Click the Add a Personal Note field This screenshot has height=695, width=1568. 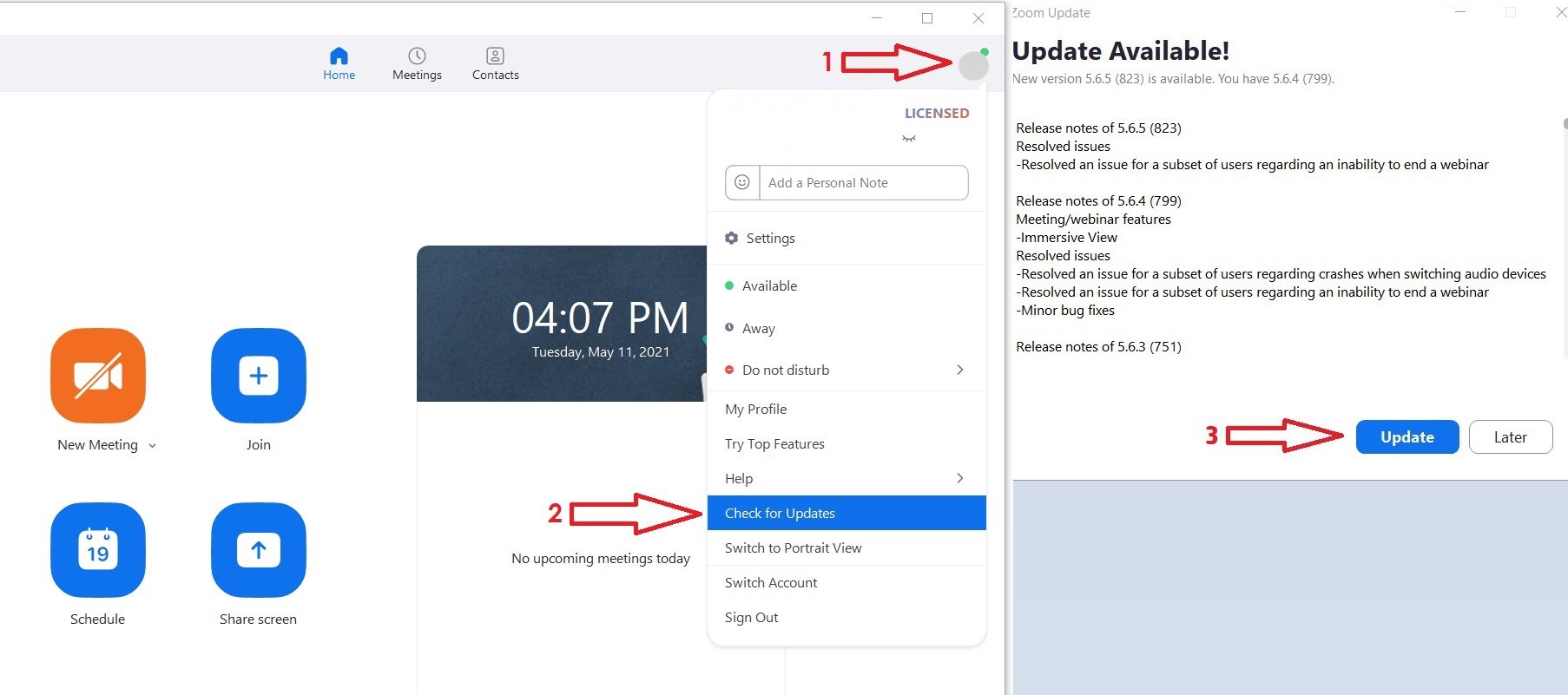coord(862,183)
